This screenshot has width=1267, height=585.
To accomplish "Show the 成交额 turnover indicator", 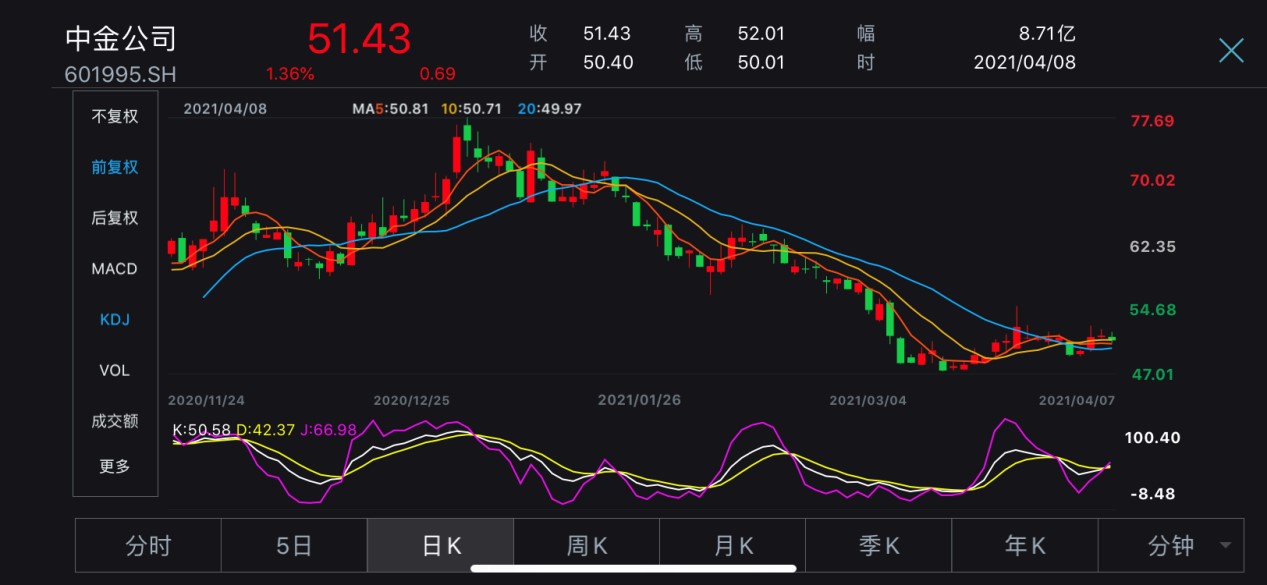I will point(115,422).
